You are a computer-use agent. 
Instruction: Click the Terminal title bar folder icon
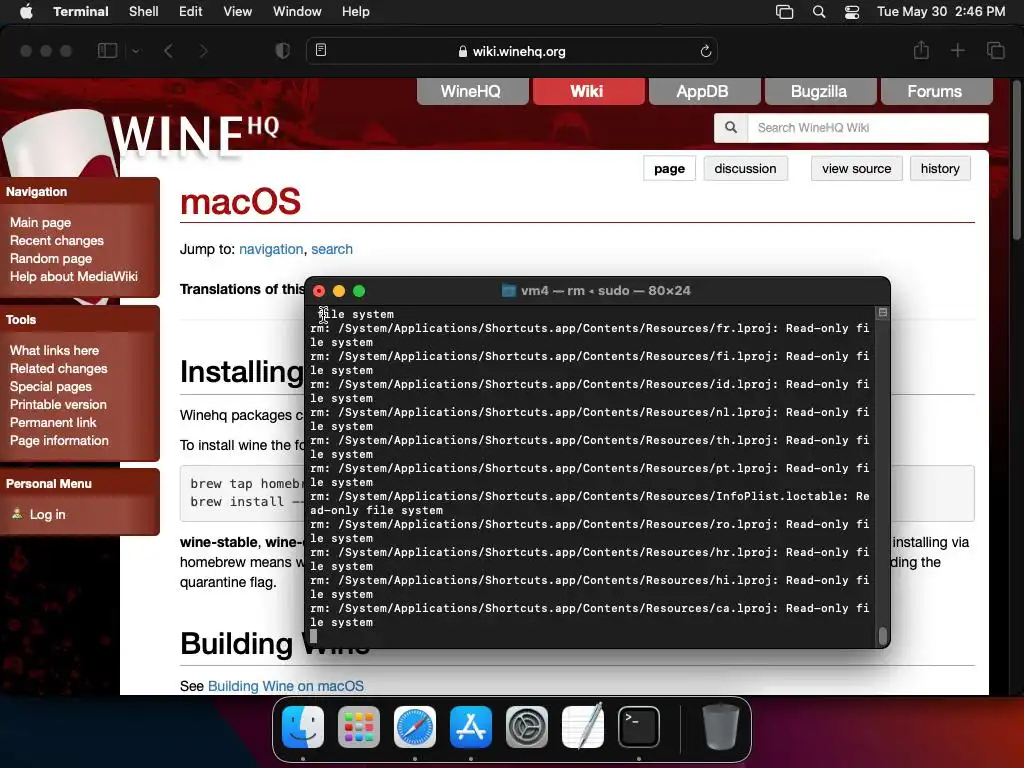[508, 291]
